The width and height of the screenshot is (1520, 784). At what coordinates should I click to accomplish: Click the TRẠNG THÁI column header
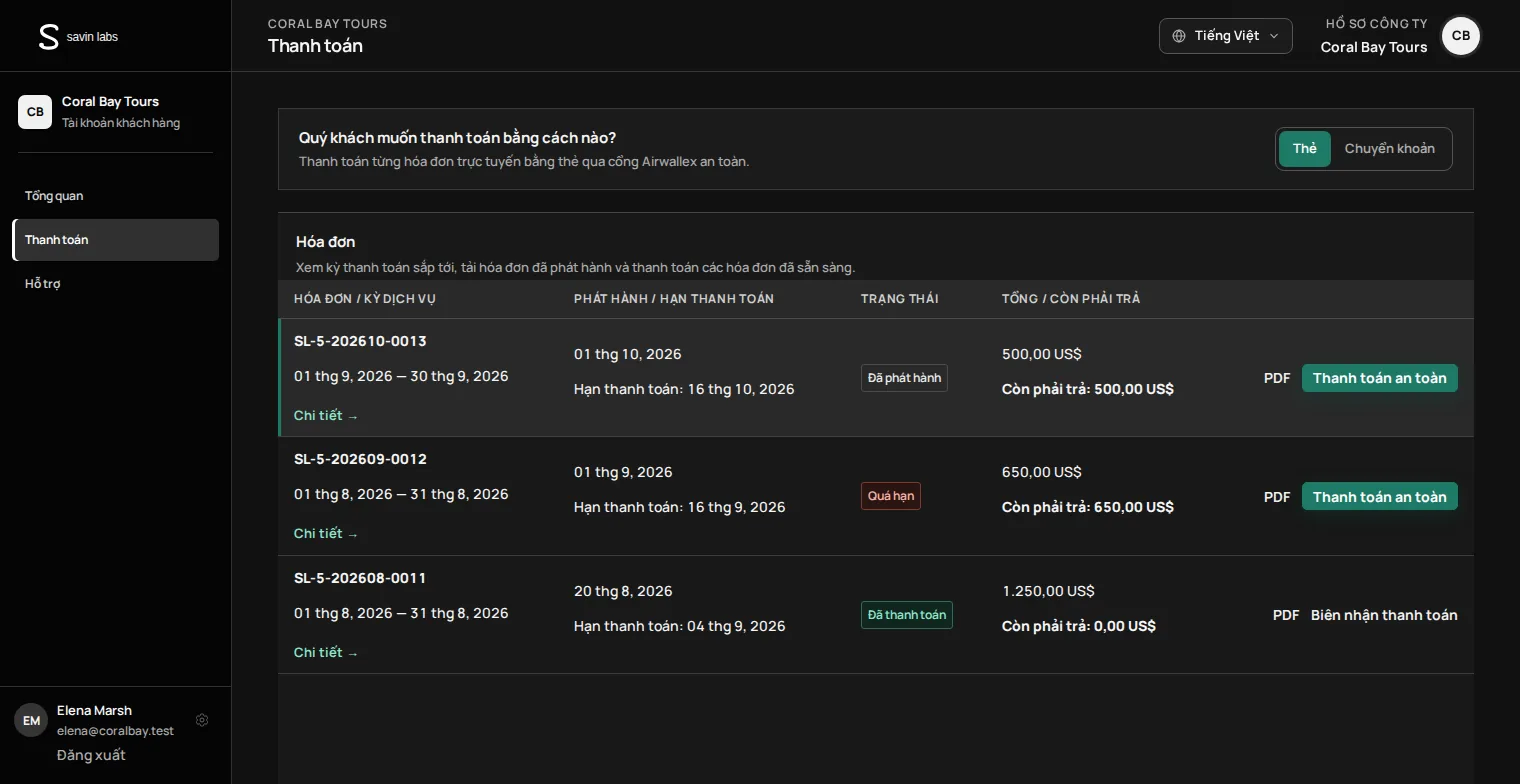(x=899, y=299)
